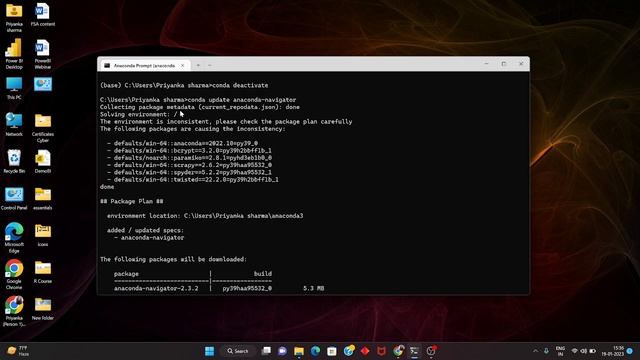Close the Anaconda Prompt tab

[x=182, y=65]
